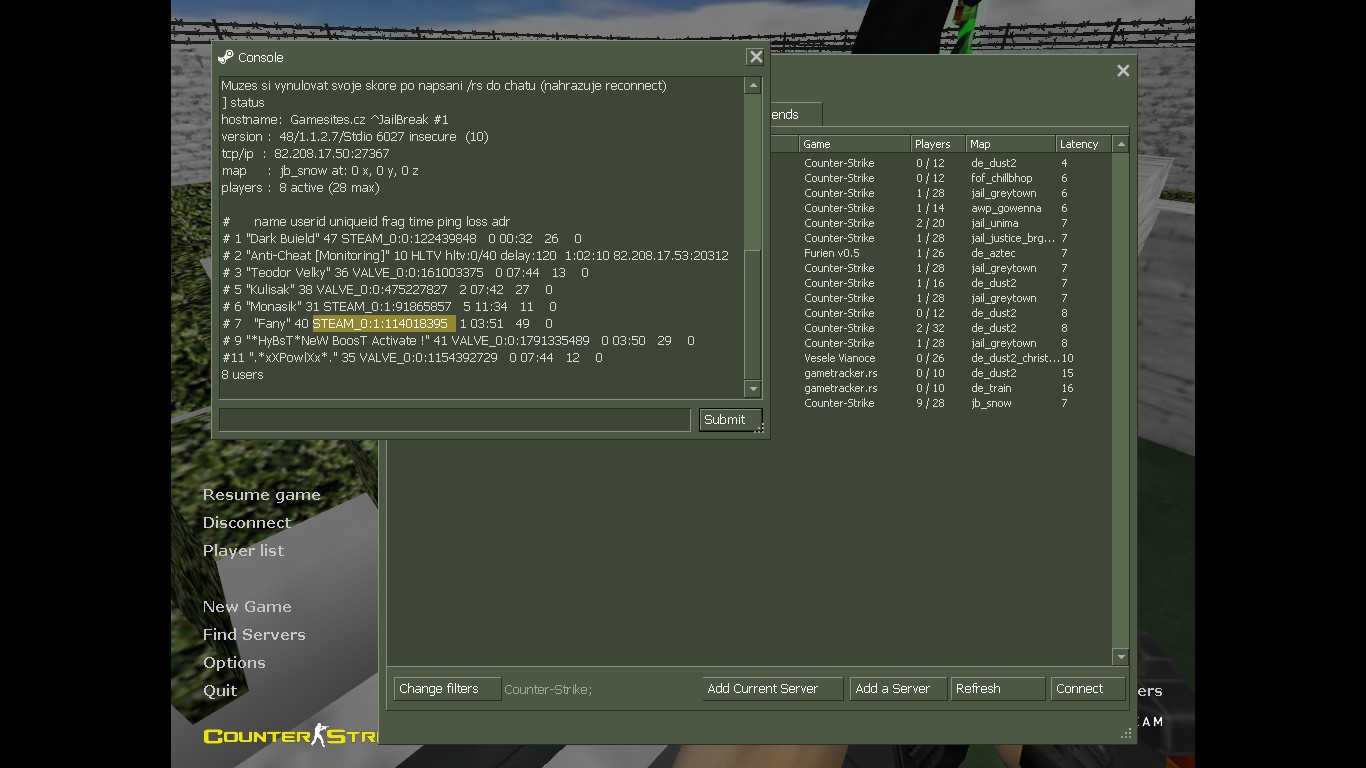The image size is (1366, 768).
Task: Select Vesele Vianoce server row
Action: [x=940, y=358]
